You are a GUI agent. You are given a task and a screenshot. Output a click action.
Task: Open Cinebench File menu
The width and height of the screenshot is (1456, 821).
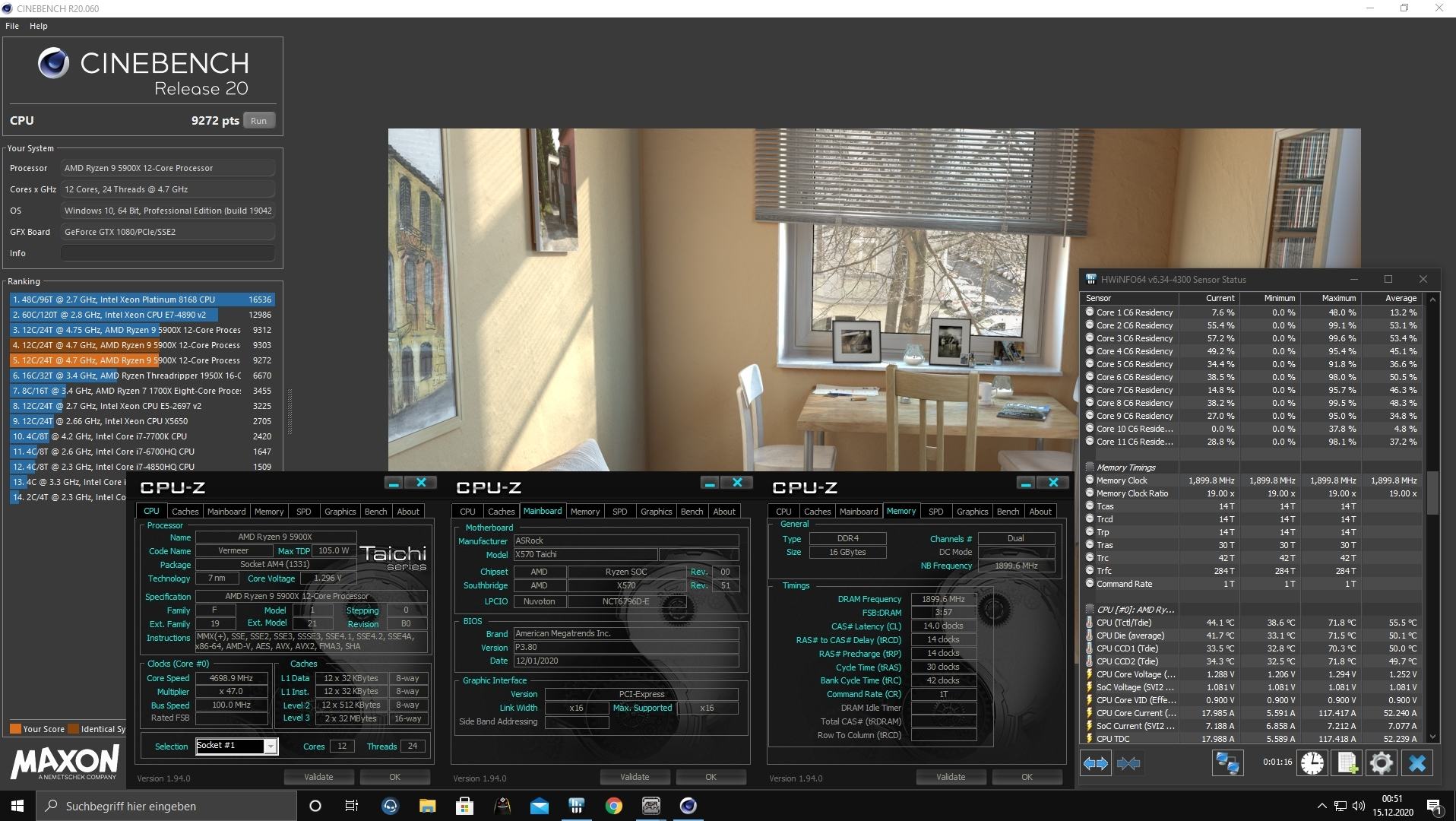(x=12, y=26)
